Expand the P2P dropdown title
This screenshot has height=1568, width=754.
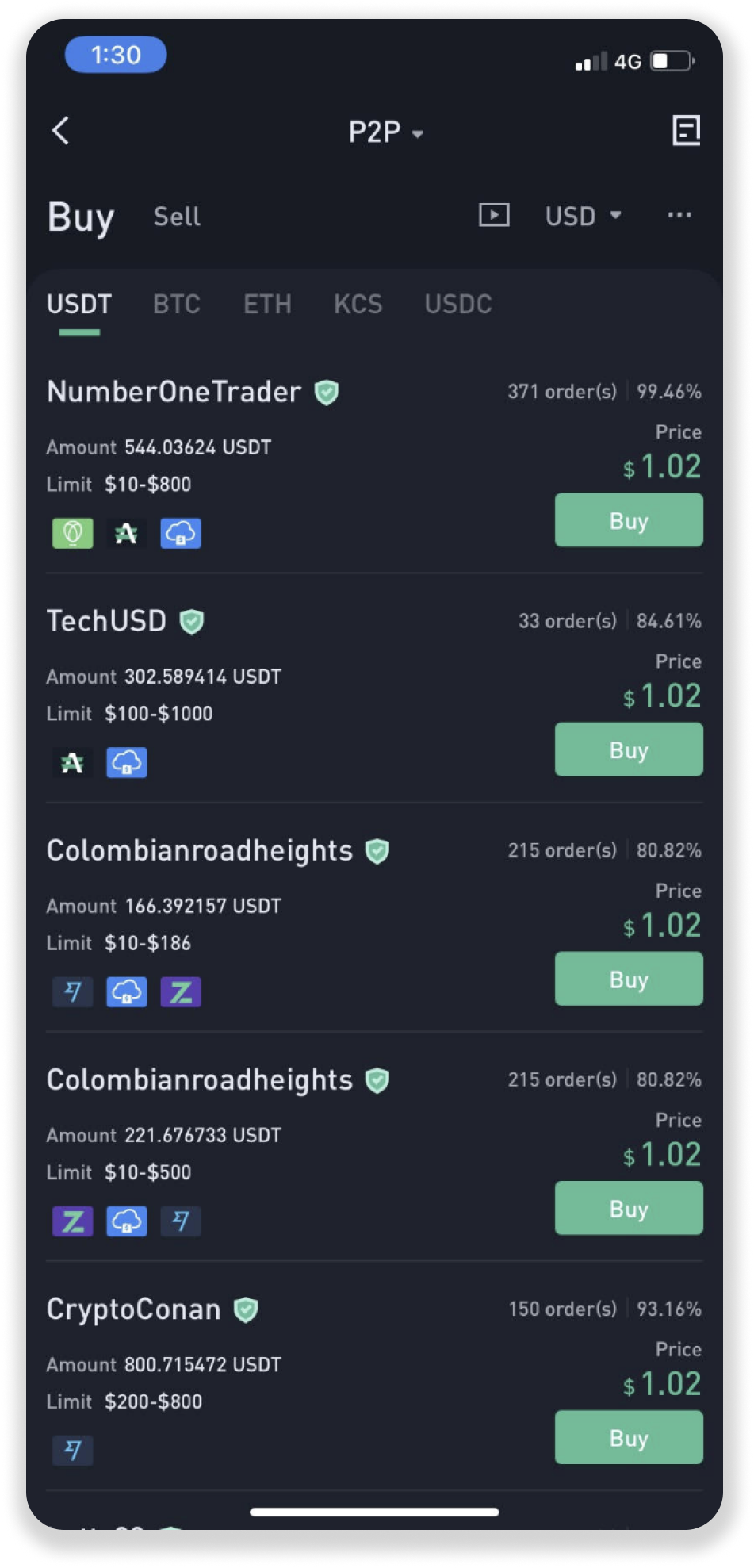click(x=385, y=132)
